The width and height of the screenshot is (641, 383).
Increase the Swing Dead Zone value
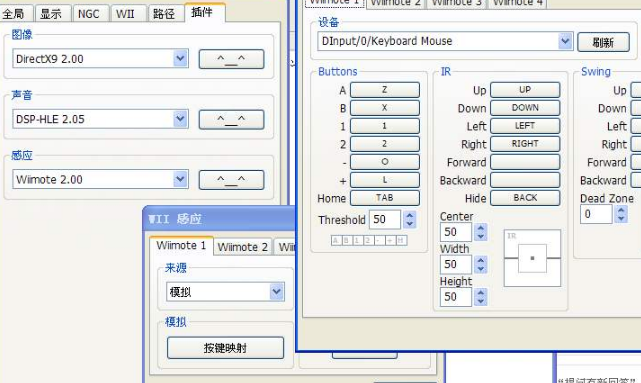pyautogui.click(x=621, y=209)
